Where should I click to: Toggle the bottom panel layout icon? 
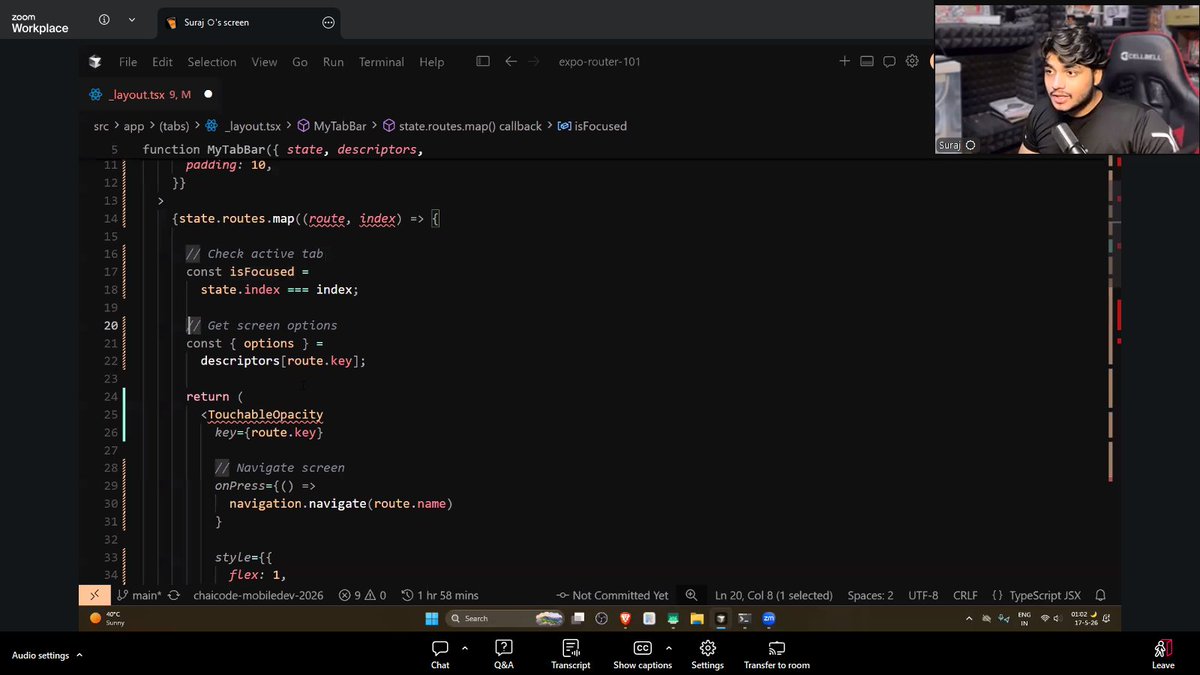pos(866,61)
